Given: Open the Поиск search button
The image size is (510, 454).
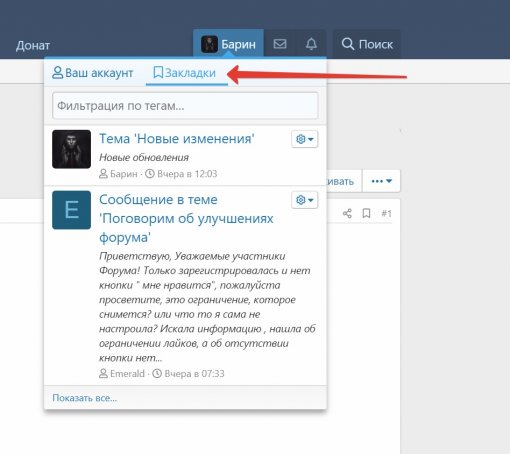Looking at the screenshot, I should pyautogui.click(x=367, y=44).
